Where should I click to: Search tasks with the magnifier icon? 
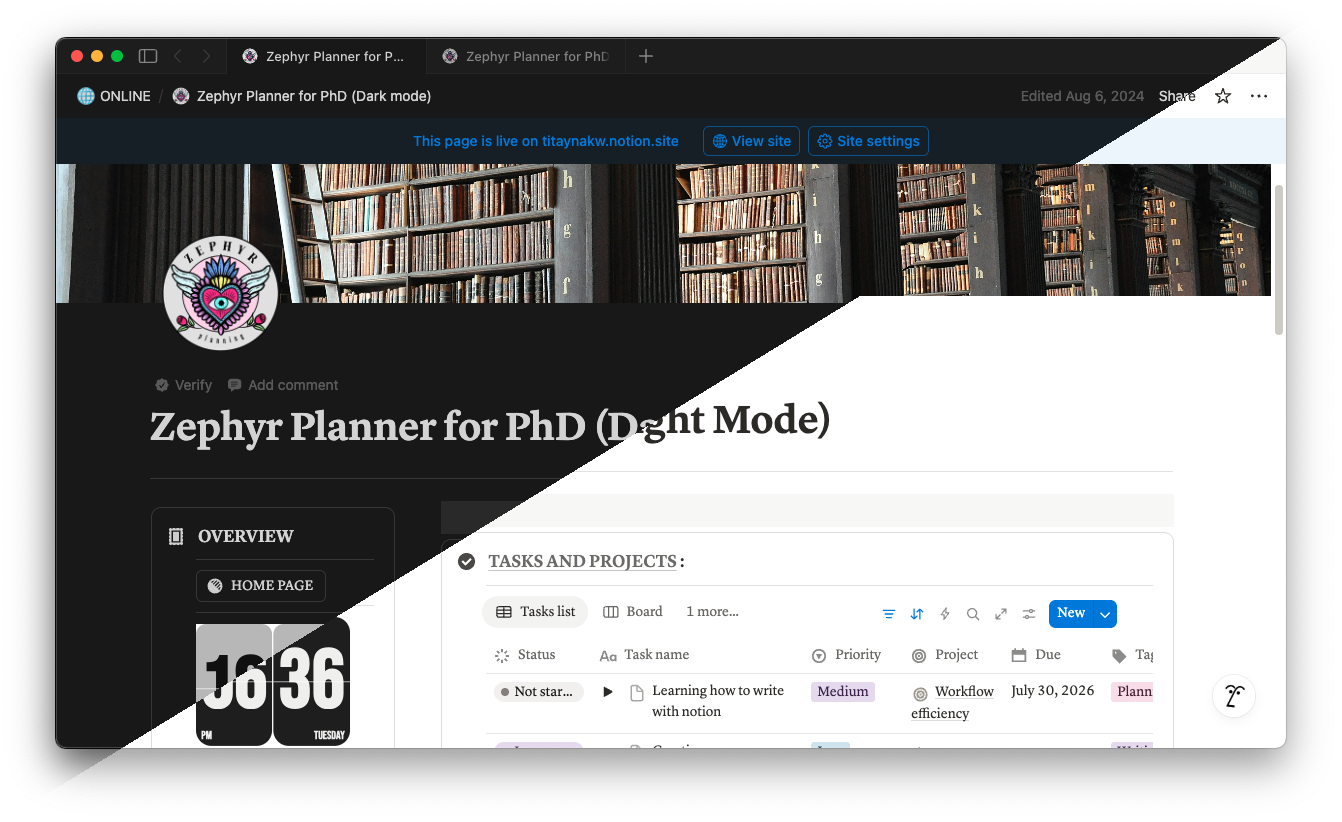973,614
